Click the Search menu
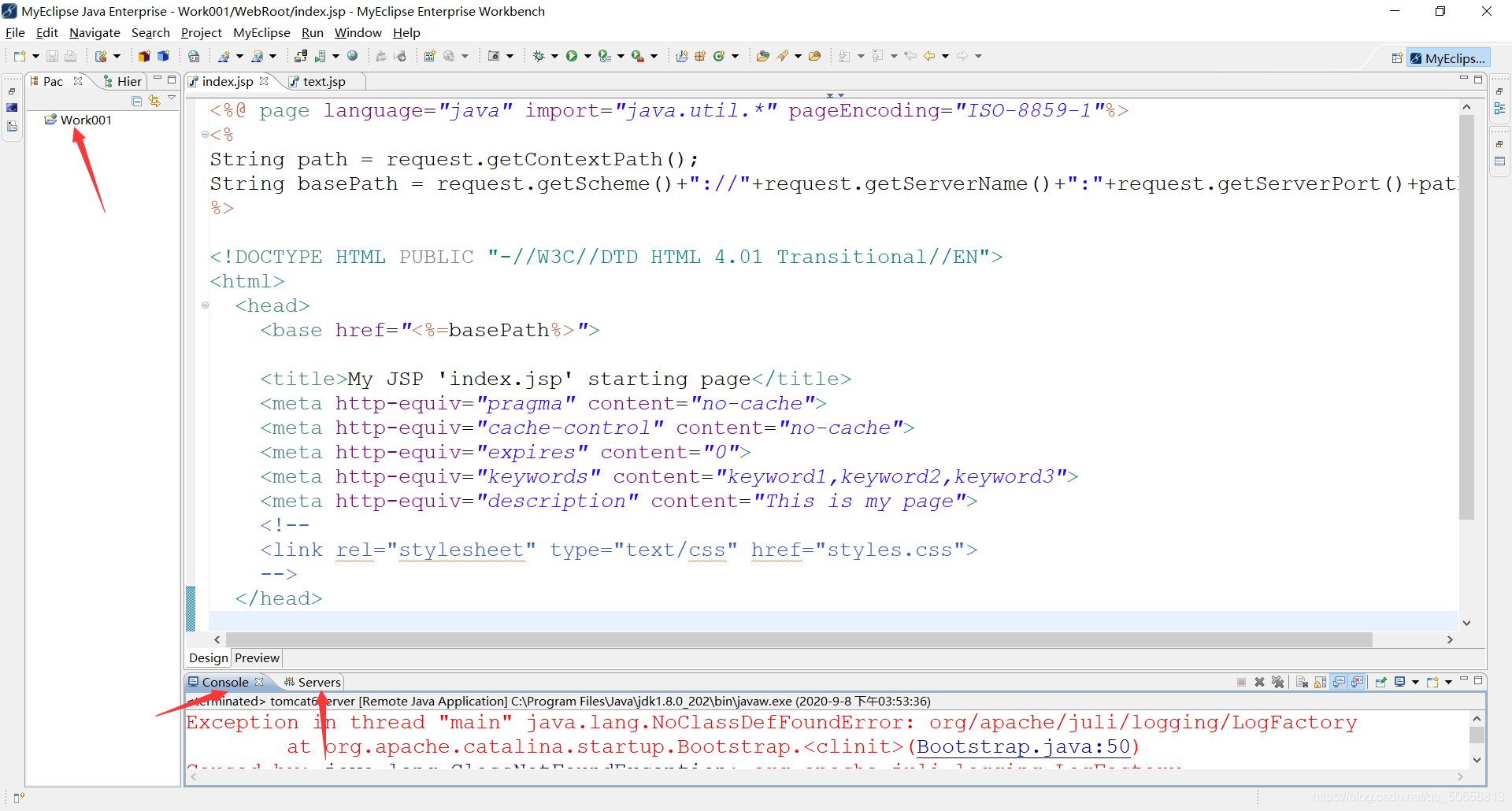This screenshot has width=1512, height=811. pos(150,32)
